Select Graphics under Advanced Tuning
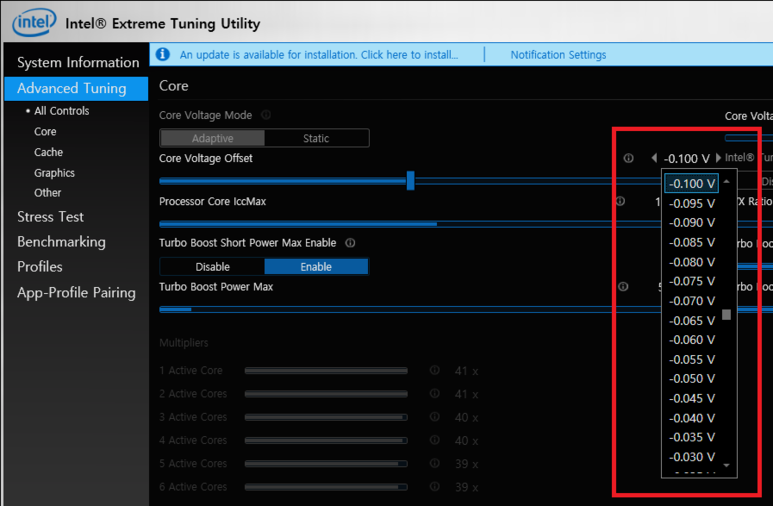Viewport: 773px width, 506px height. coord(54,173)
